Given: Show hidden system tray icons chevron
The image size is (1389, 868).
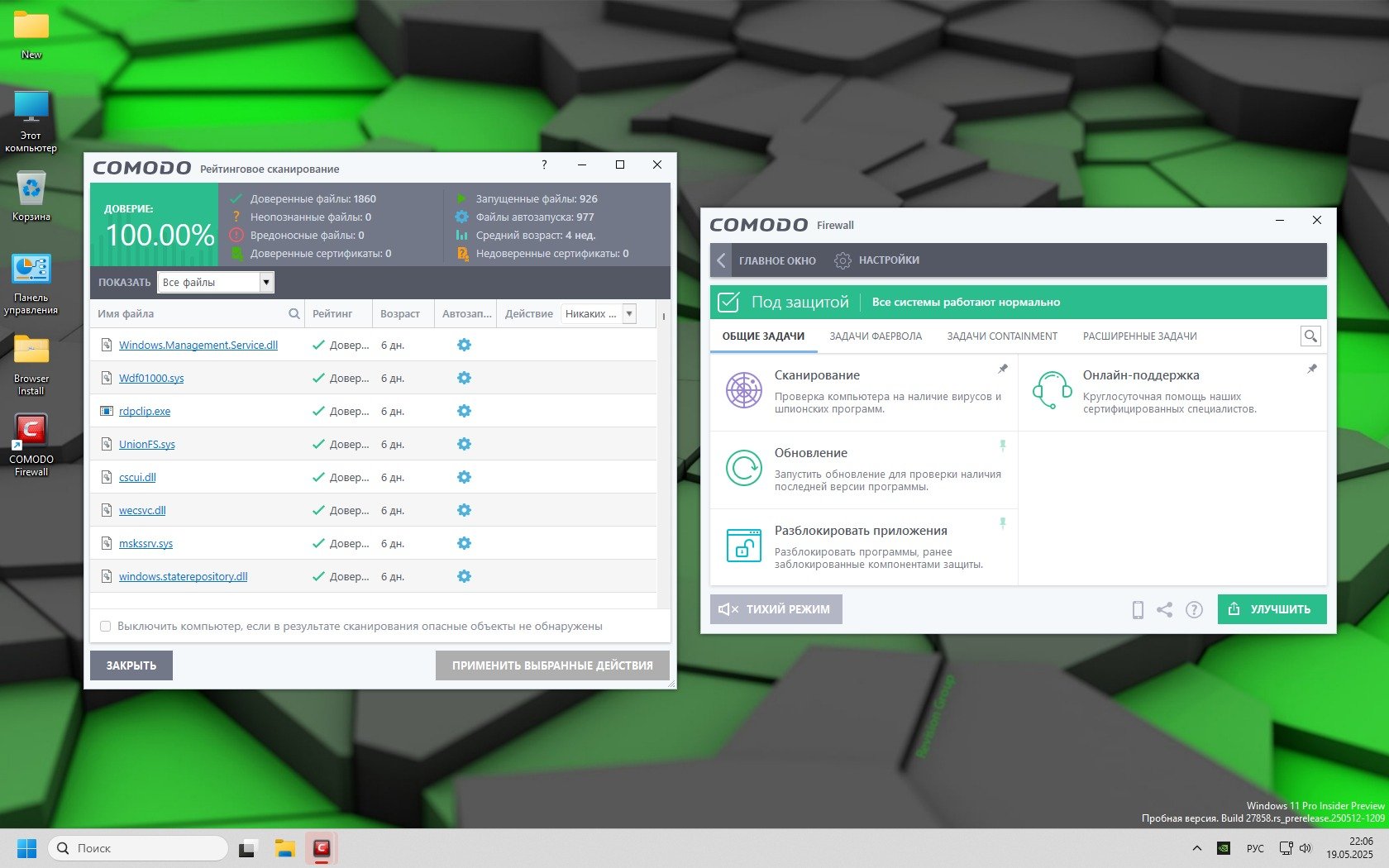Looking at the screenshot, I should tap(1196, 848).
